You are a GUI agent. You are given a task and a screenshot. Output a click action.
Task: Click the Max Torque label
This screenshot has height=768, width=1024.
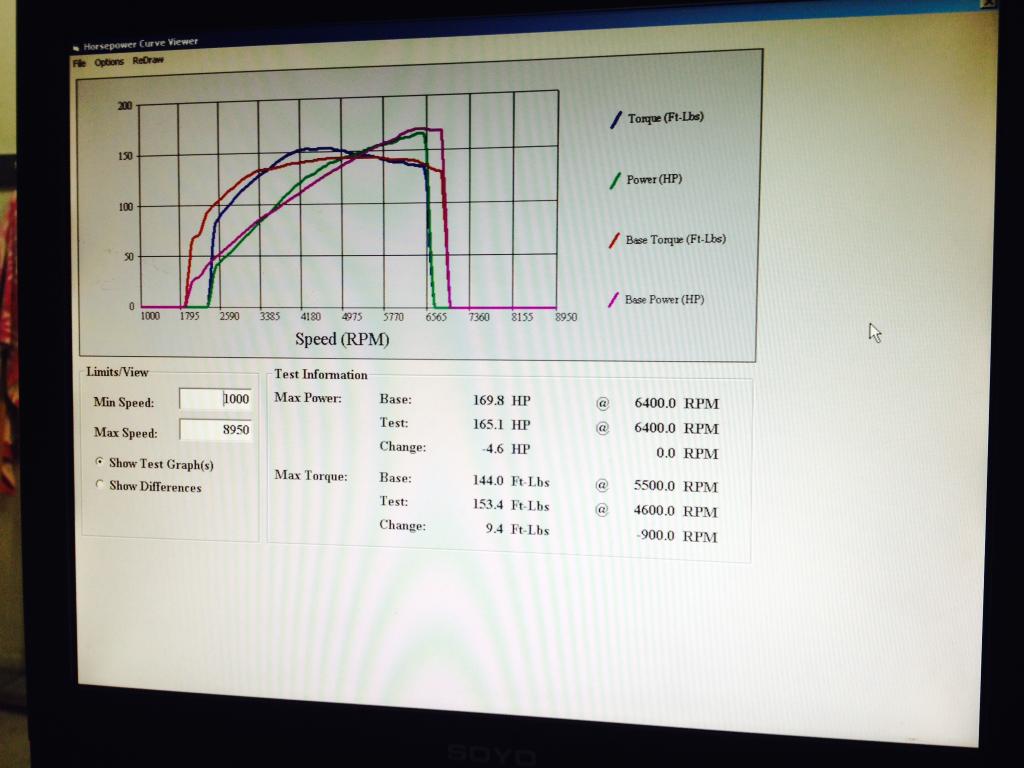click(311, 475)
